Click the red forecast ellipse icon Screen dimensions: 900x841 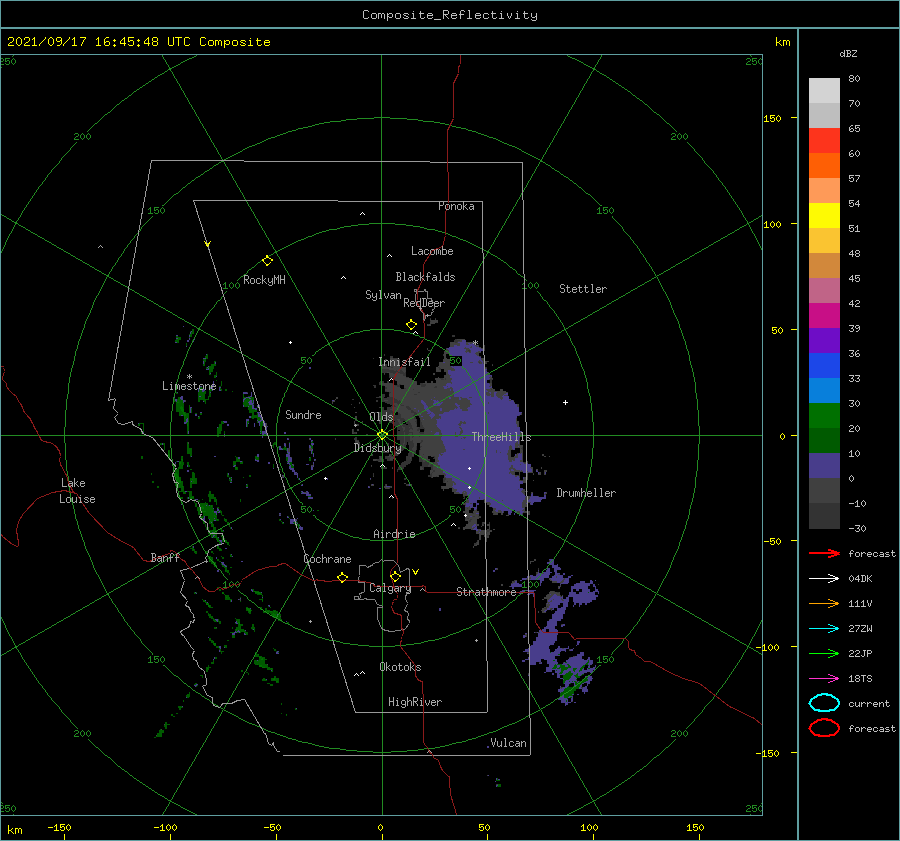[x=824, y=728]
